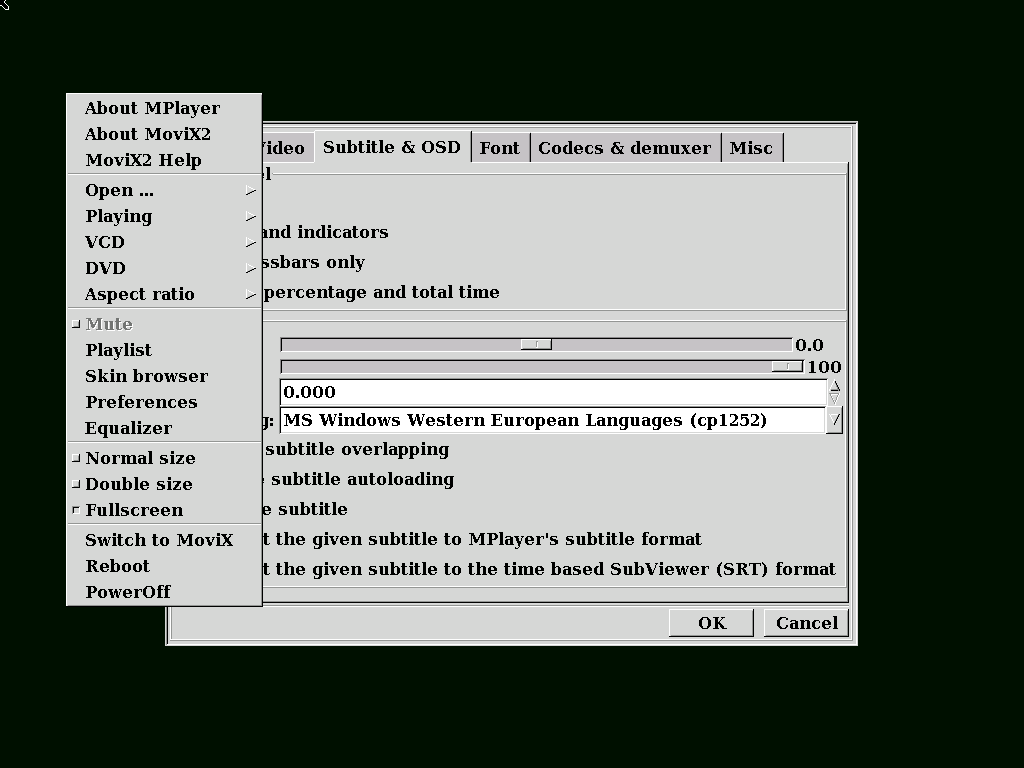Select 'ssbars only' OSD option
Image resolution: width=1024 pixels, height=768 pixels.
pyautogui.click(x=313, y=263)
